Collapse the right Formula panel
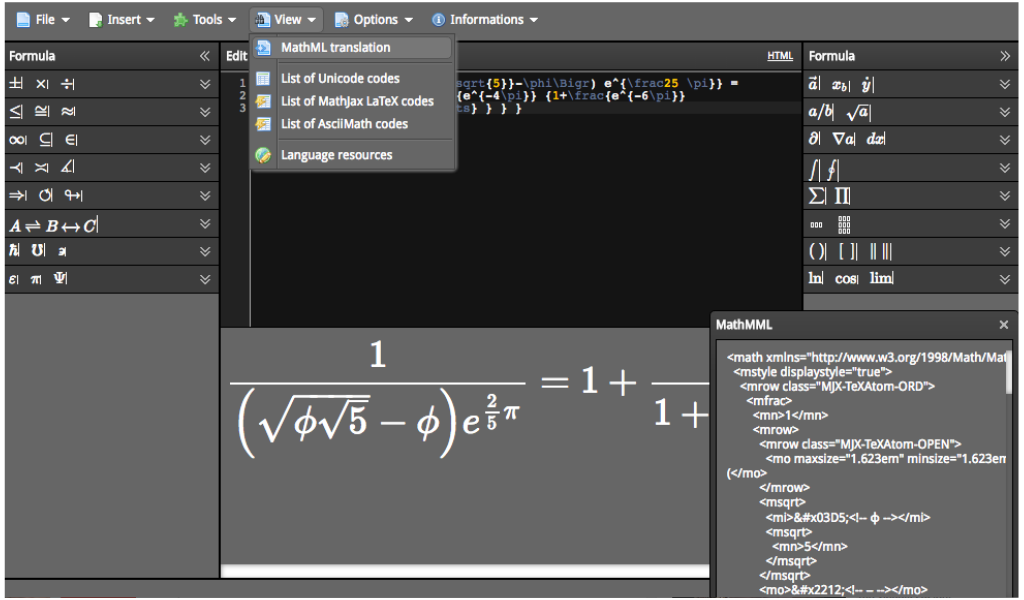Screen dimensions: 1024x600 (1005, 56)
